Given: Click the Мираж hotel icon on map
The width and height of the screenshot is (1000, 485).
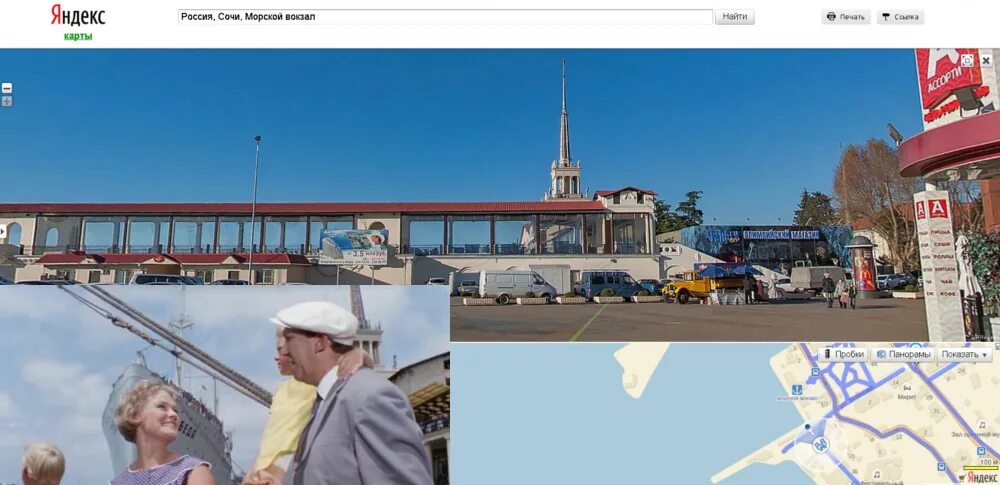Looking at the screenshot, I should (x=908, y=389).
